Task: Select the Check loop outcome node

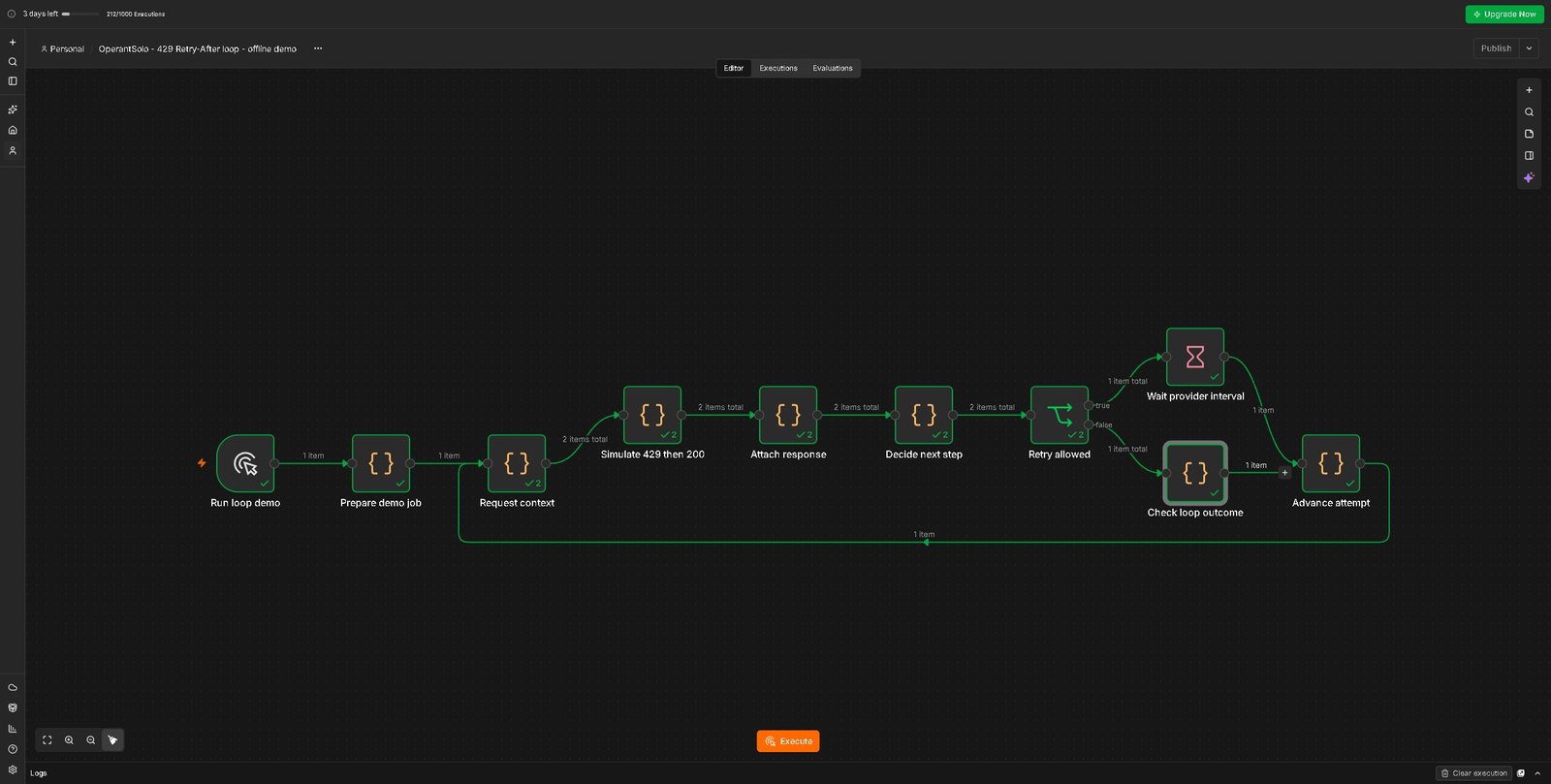Action: pyautogui.click(x=1195, y=473)
